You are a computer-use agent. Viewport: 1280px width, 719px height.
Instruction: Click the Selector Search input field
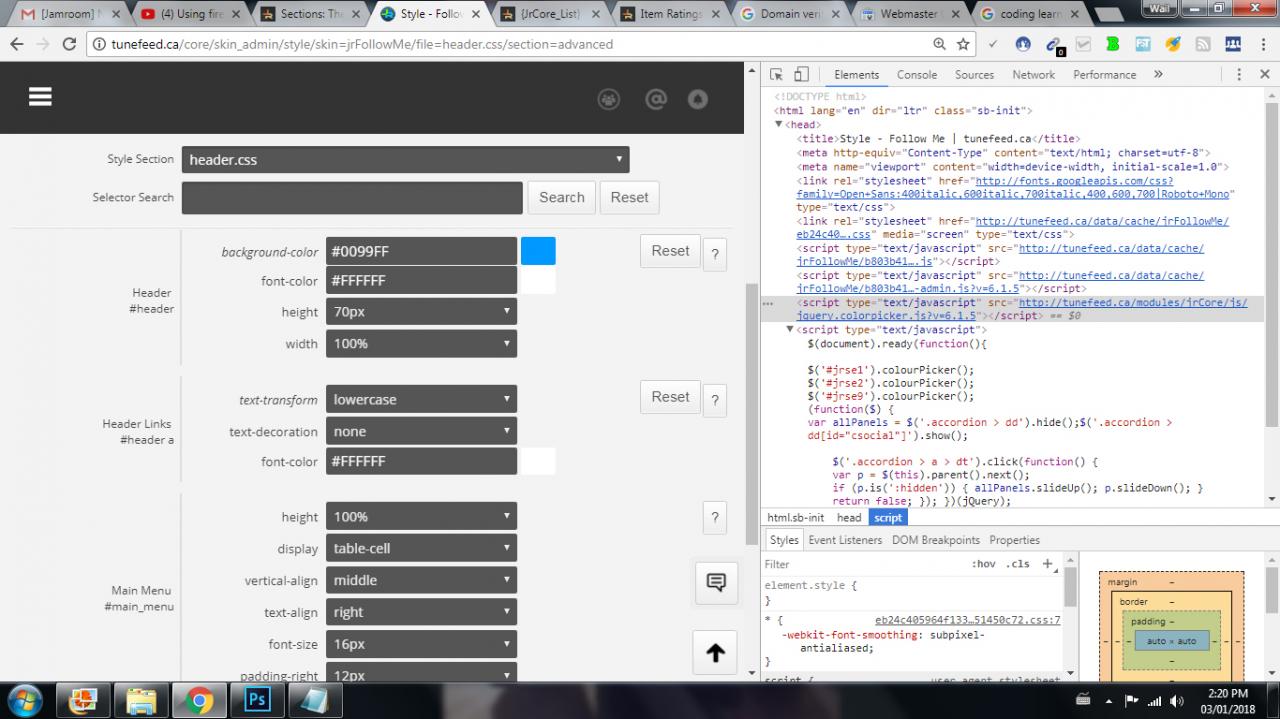tap(352, 197)
